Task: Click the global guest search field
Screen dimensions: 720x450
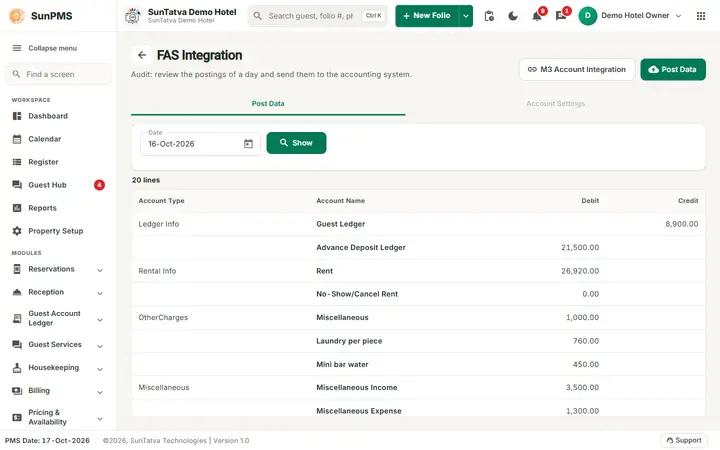Action: click(x=318, y=16)
